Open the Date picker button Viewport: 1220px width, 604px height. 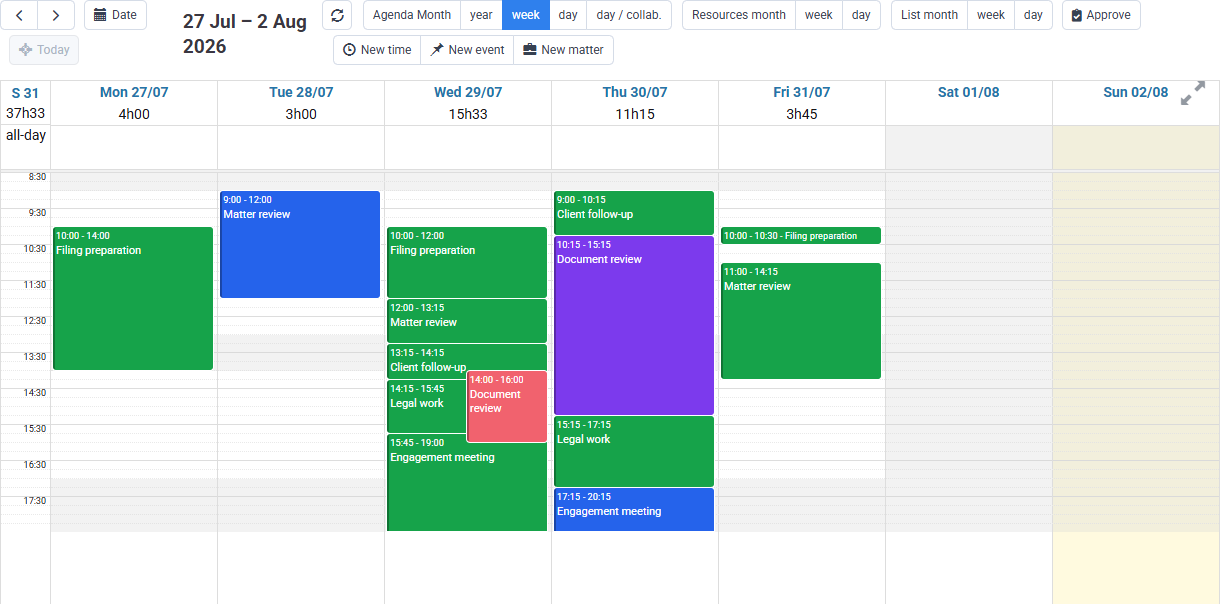click(x=115, y=15)
